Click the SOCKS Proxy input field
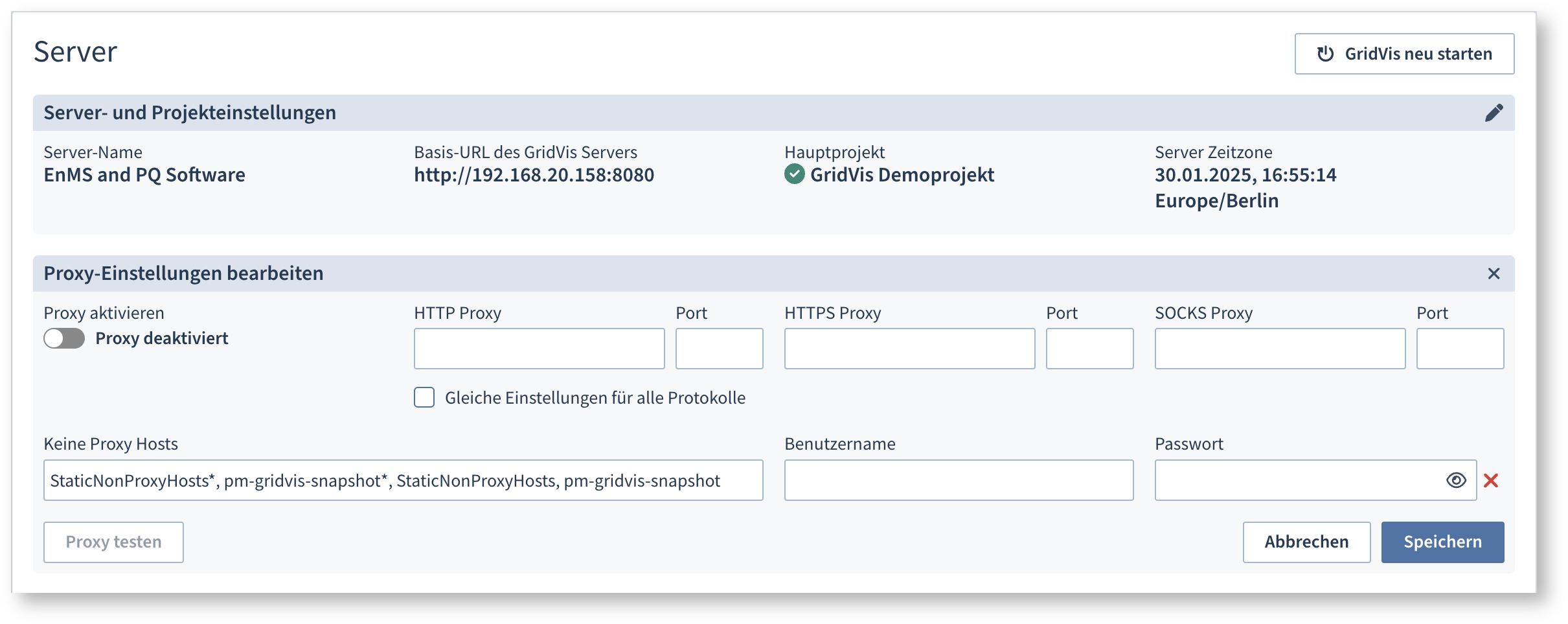 1280,349
